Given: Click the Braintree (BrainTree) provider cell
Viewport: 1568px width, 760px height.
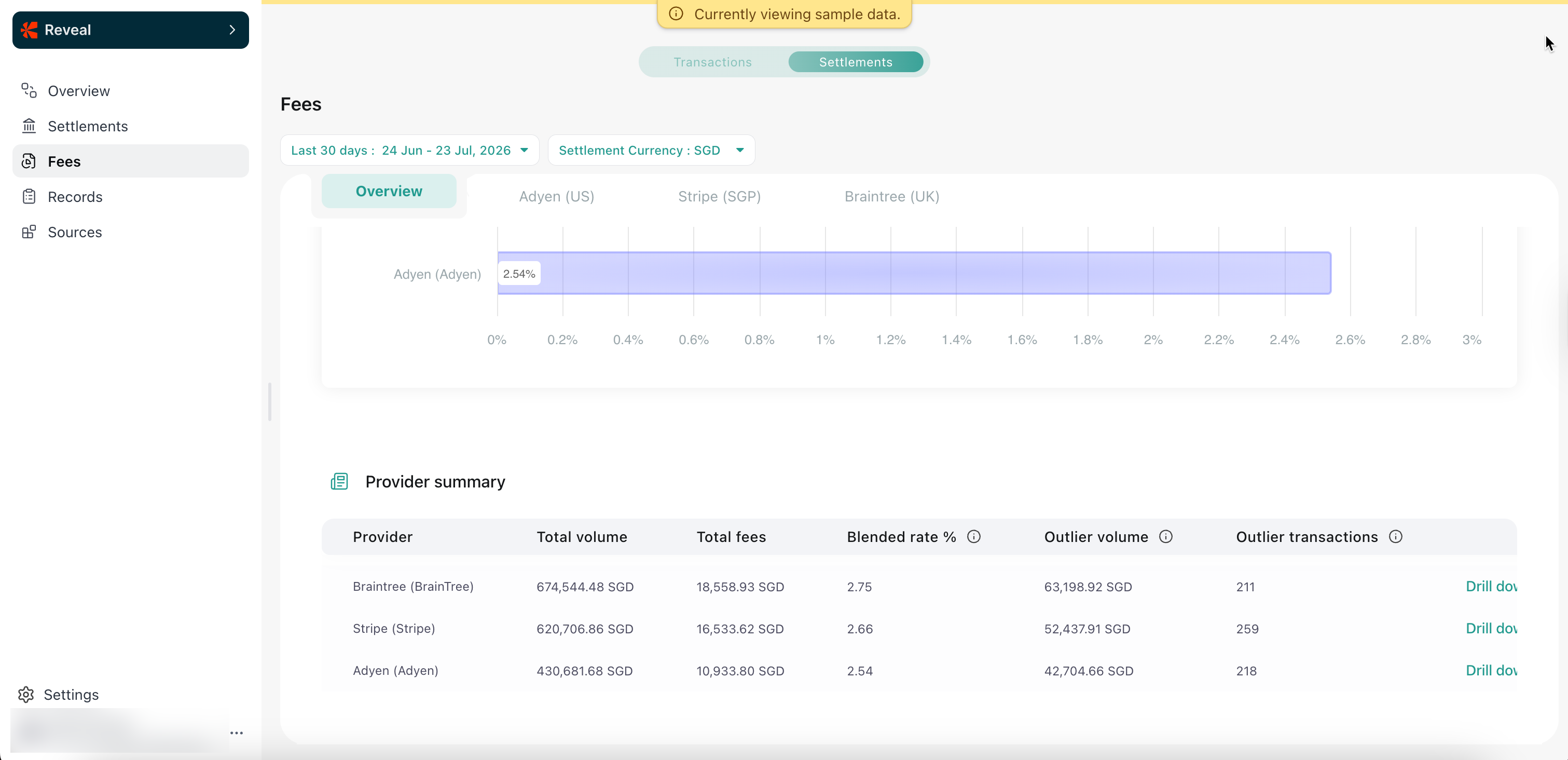Looking at the screenshot, I should pyautogui.click(x=412, y=587).
